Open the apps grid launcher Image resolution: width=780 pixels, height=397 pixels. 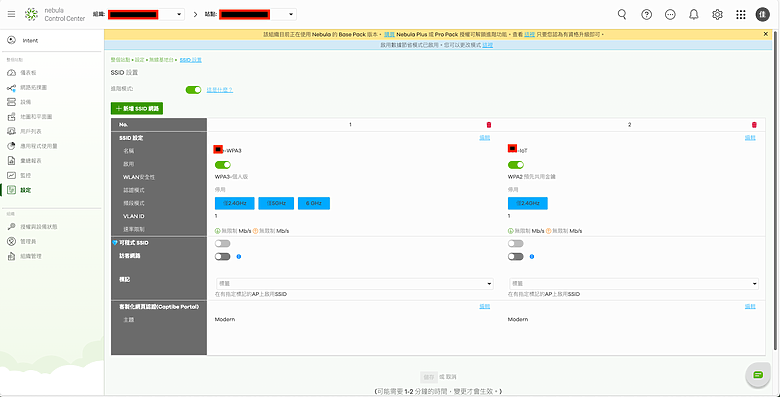[741, 14]
